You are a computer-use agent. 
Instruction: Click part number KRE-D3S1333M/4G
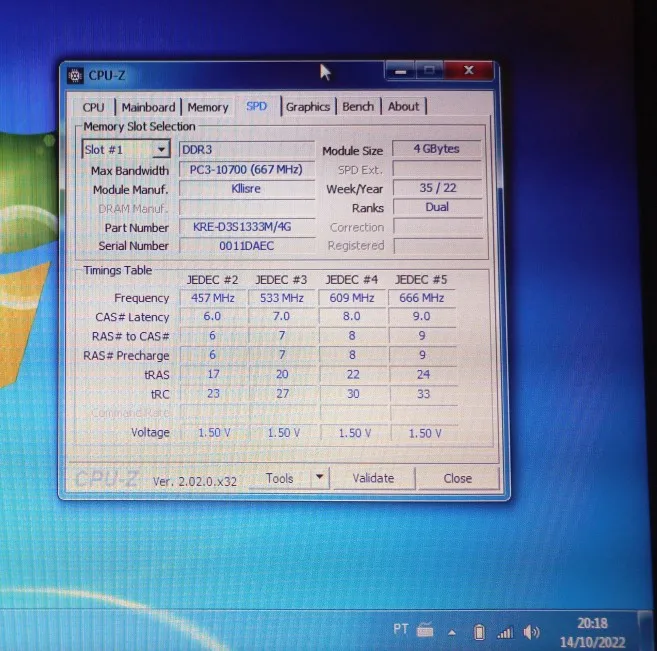(x=246, y=227)
